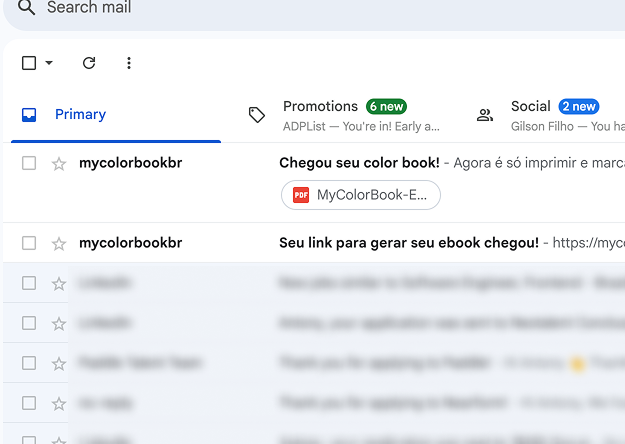625x444 pixels.
Task: Star the 'Seu link para gerar' email
Action: coord(59,243)
